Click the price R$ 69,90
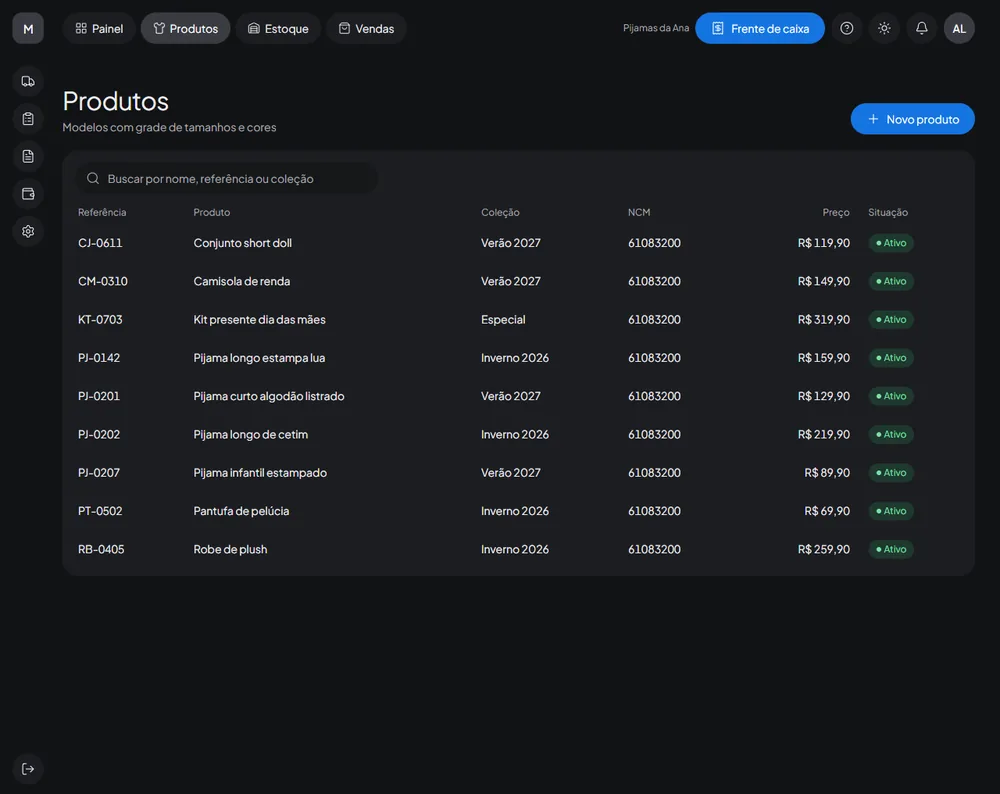Image resolution: width=1000 pixels, height=794 pixels. [827, 511]
